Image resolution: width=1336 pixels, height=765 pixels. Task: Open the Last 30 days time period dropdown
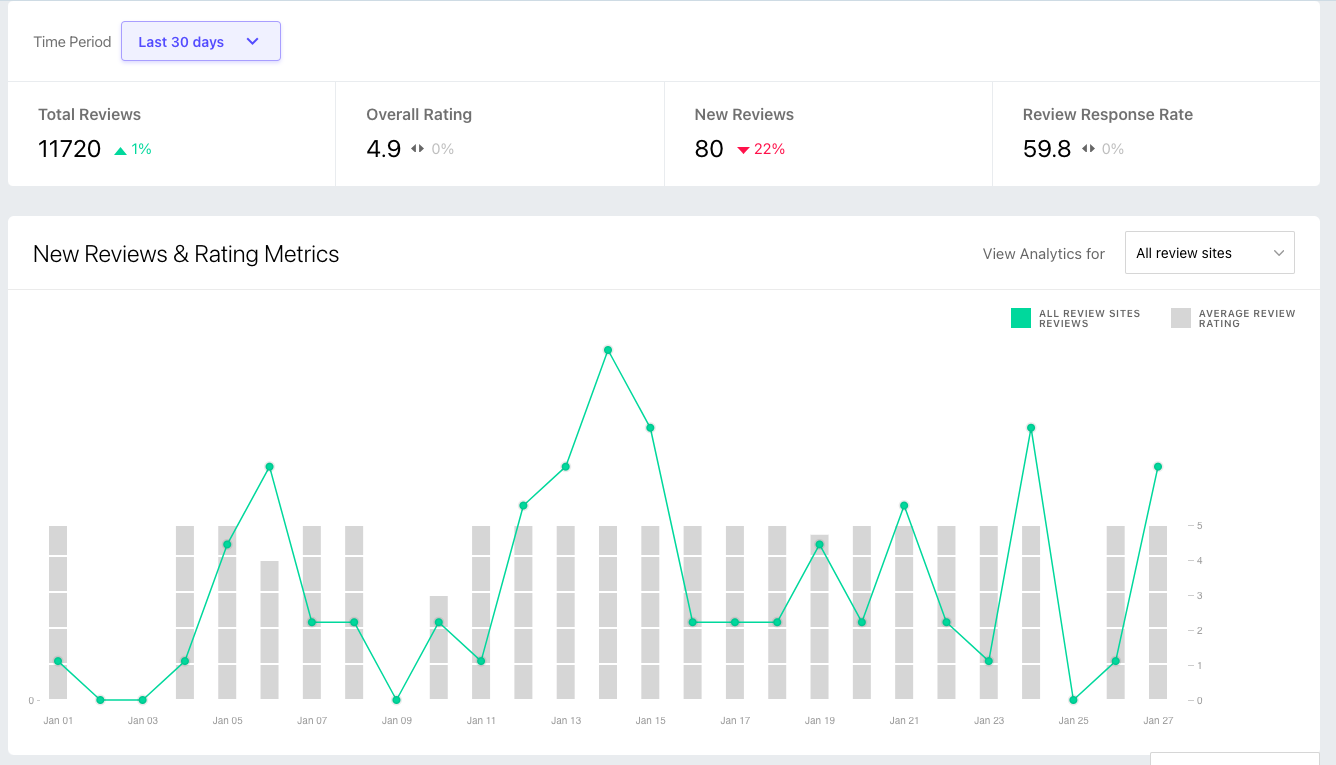(x=200, y=42)
